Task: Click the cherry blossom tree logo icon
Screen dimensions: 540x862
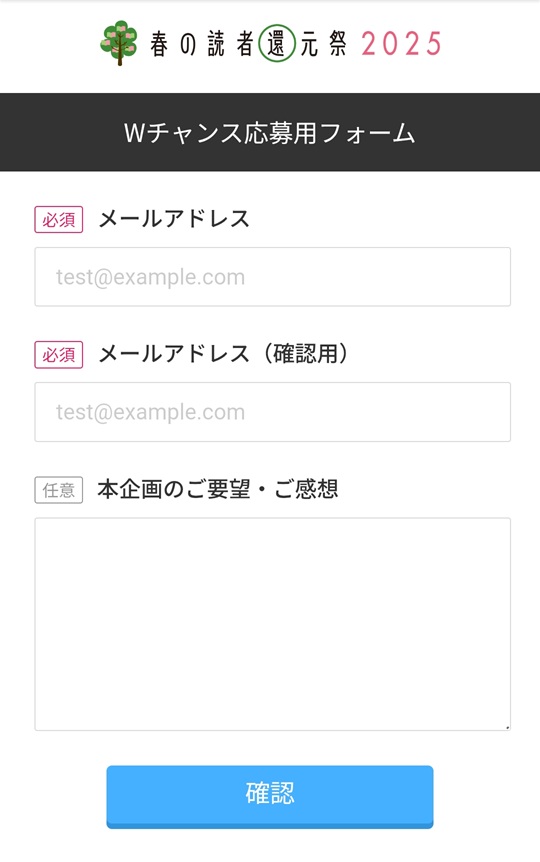Action: pos(119,43)
